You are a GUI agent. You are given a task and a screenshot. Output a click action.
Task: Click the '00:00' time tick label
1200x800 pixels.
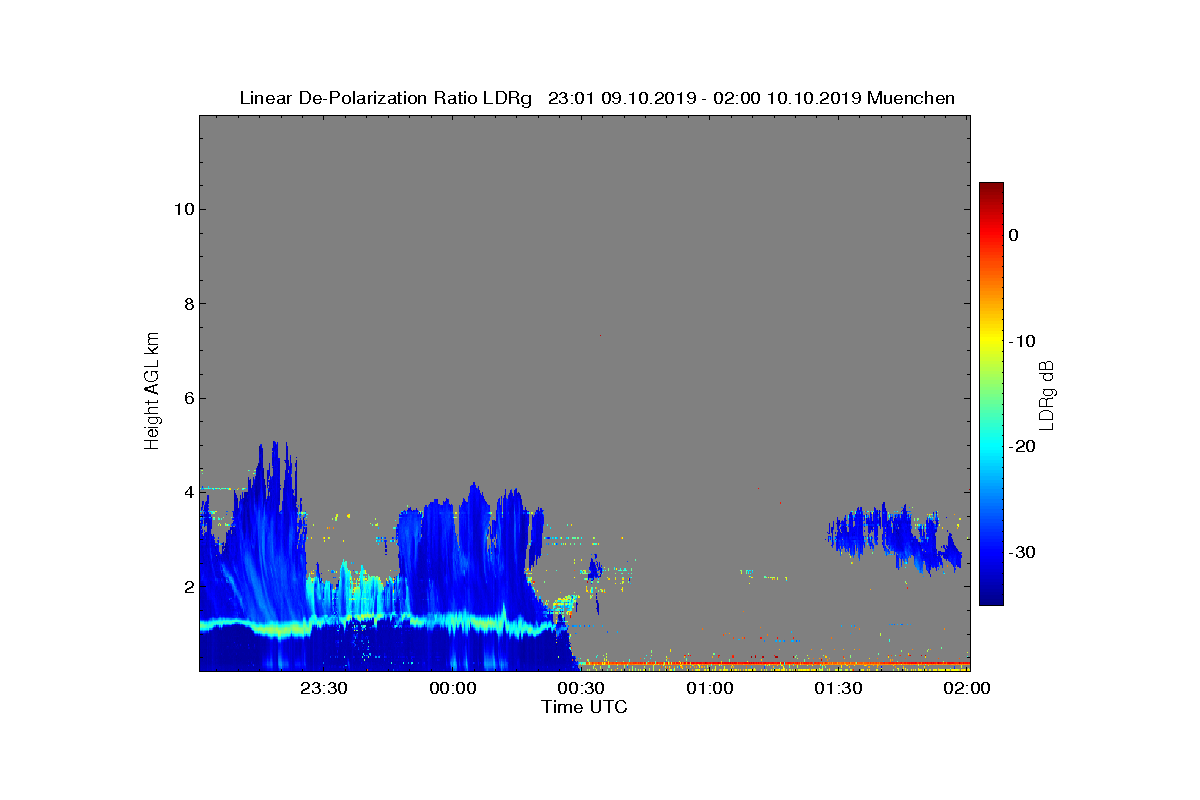click(x=453, y=689)
